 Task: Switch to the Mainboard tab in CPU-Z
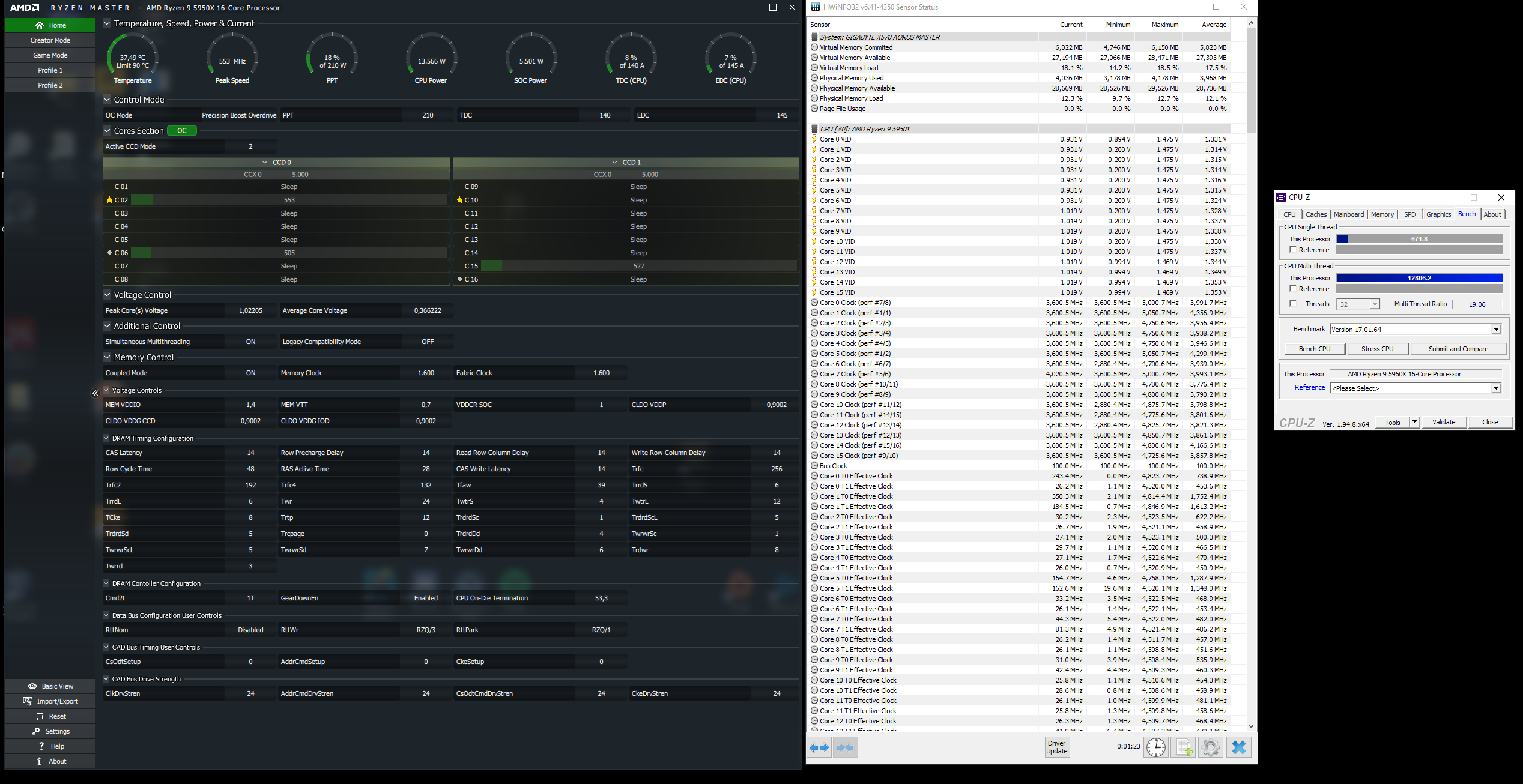pos(1349,214)
